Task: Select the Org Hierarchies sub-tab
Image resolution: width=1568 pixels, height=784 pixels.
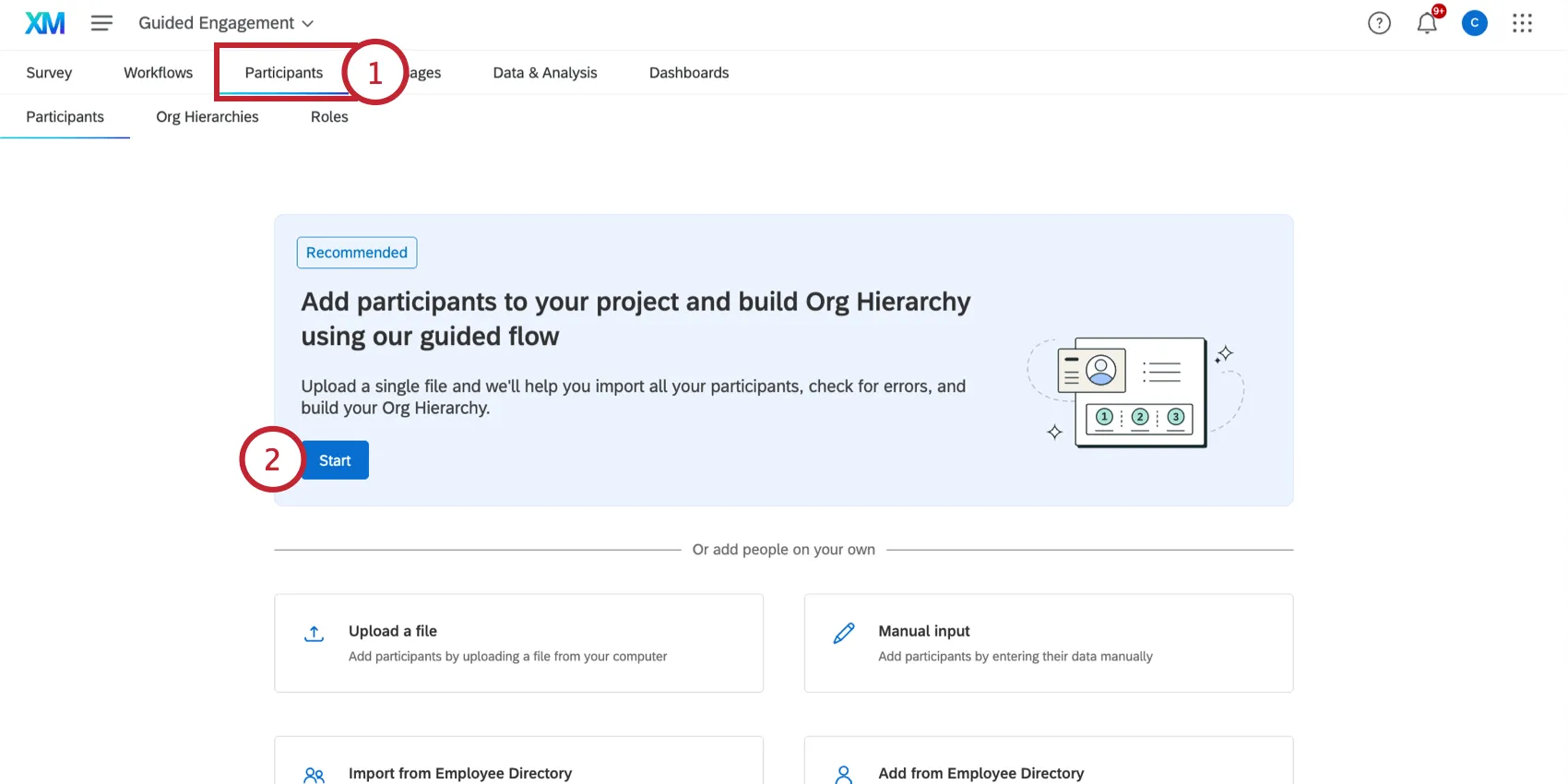Action: [x=208, y=117]
